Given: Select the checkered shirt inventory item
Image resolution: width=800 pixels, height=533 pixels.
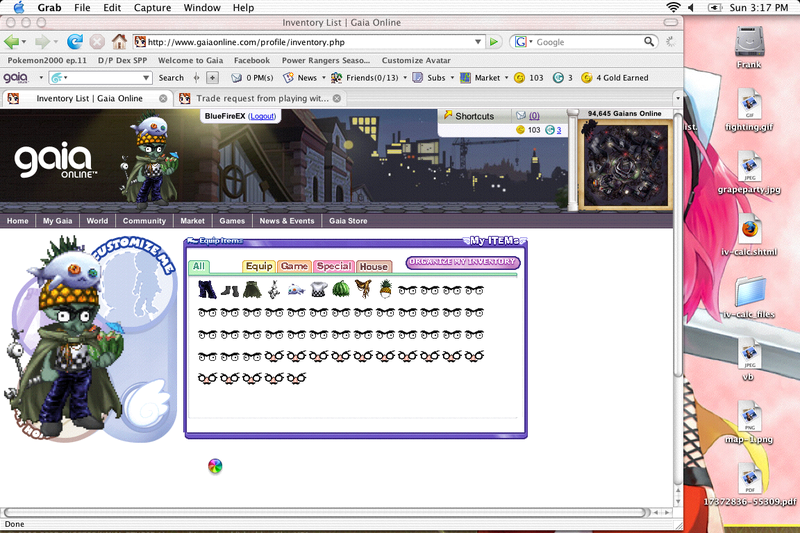Looking at the screenshot, I should (318, 290).
